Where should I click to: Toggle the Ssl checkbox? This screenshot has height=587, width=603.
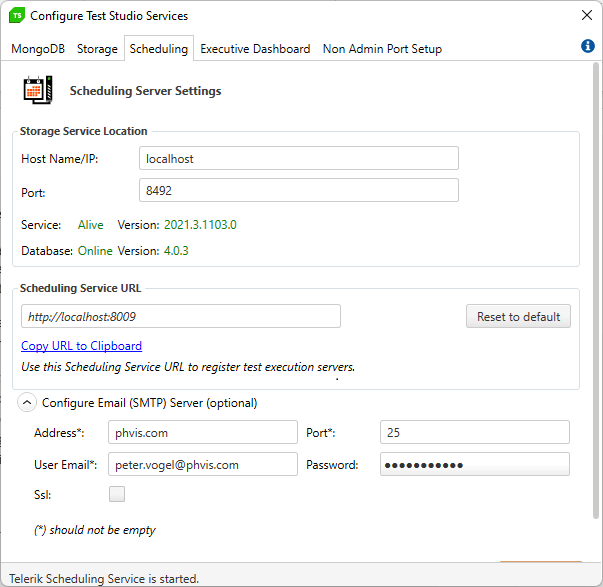pos(117,494)
